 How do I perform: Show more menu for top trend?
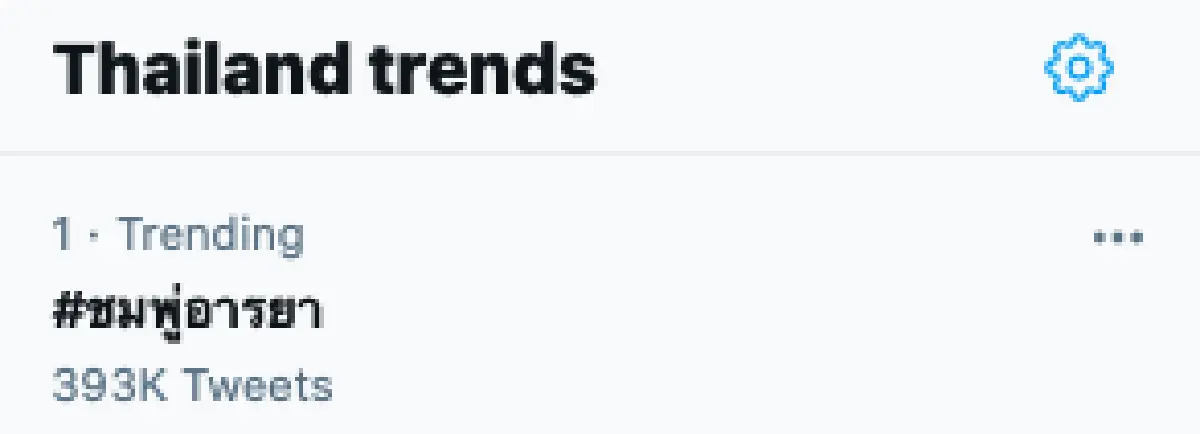[1118, 237]
